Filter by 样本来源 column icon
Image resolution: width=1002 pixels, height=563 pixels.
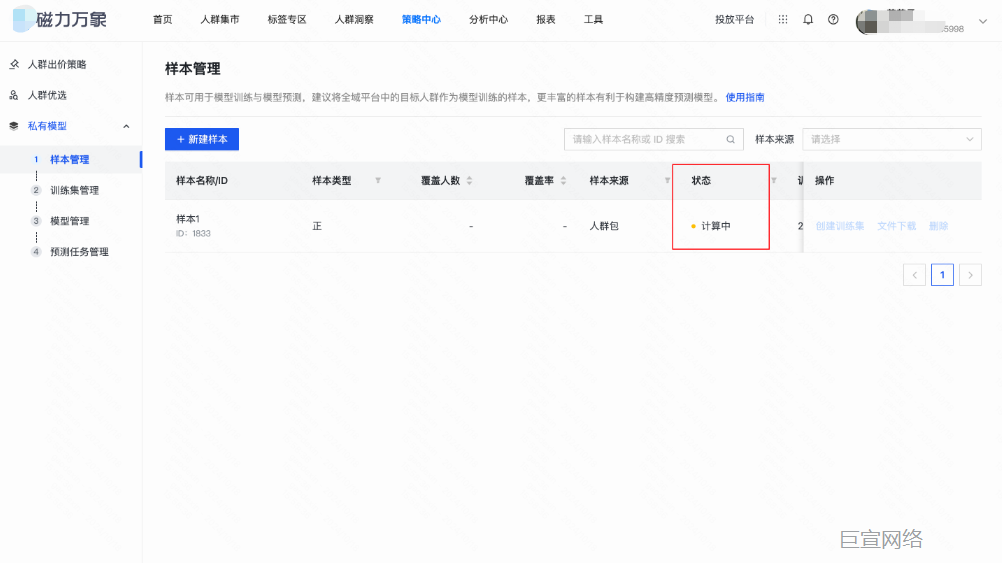pos(667,180)
